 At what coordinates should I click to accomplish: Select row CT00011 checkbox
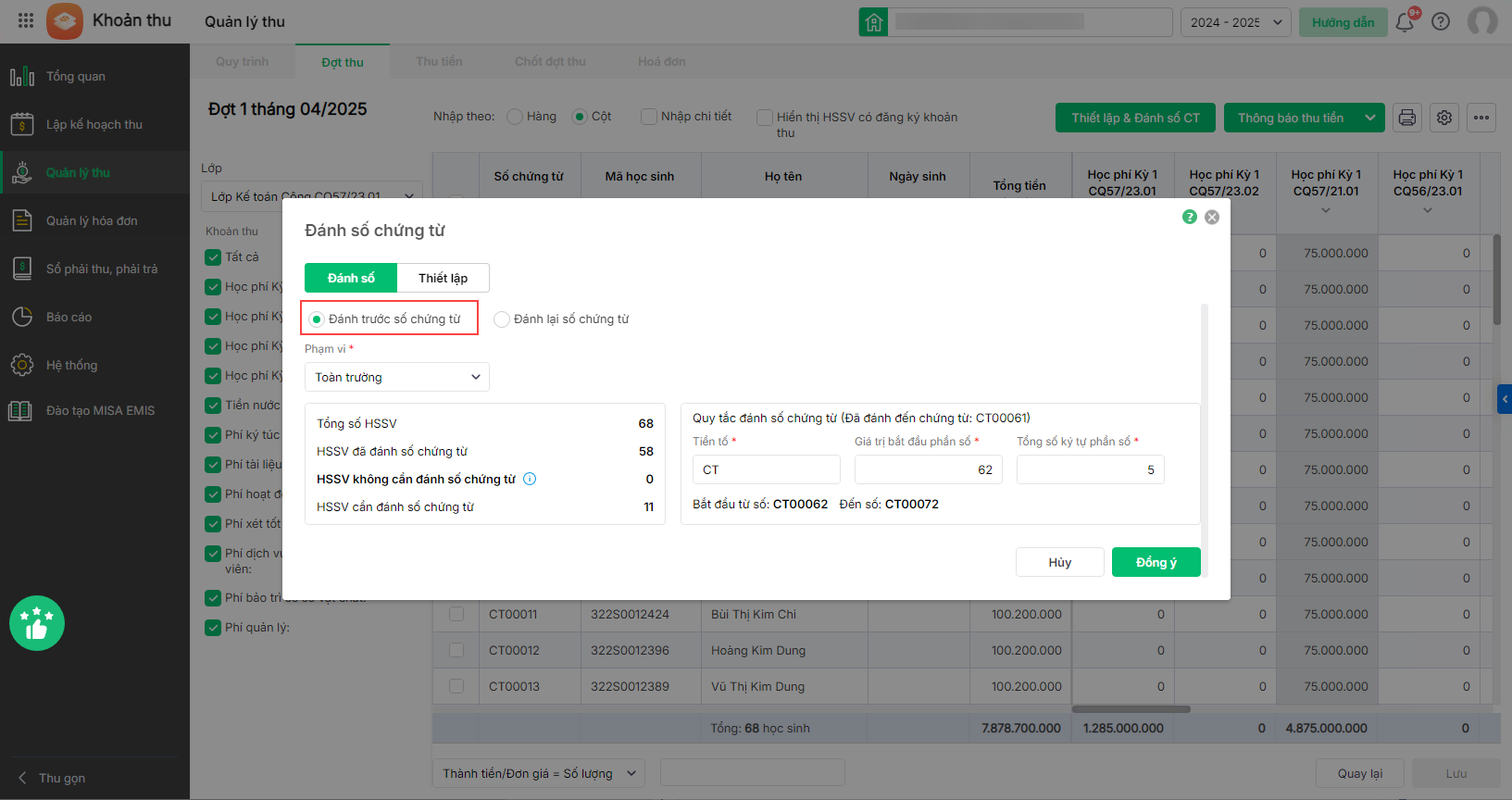pos(456,614)
